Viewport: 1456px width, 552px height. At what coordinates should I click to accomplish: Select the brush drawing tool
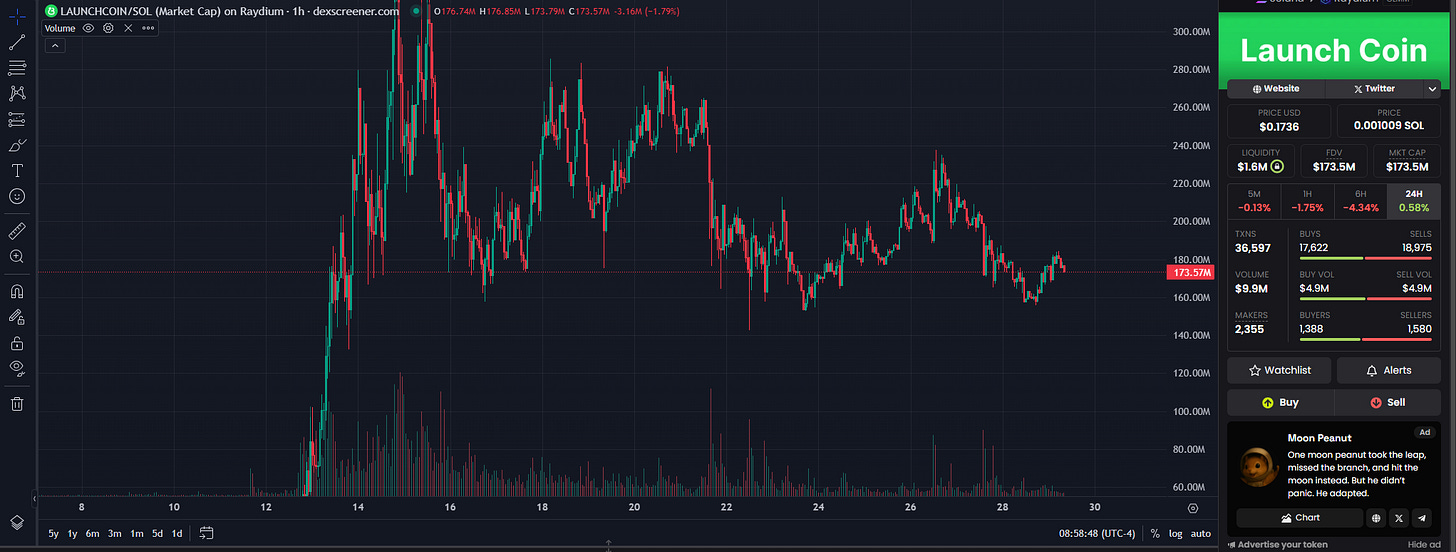(x=17, y=146)
